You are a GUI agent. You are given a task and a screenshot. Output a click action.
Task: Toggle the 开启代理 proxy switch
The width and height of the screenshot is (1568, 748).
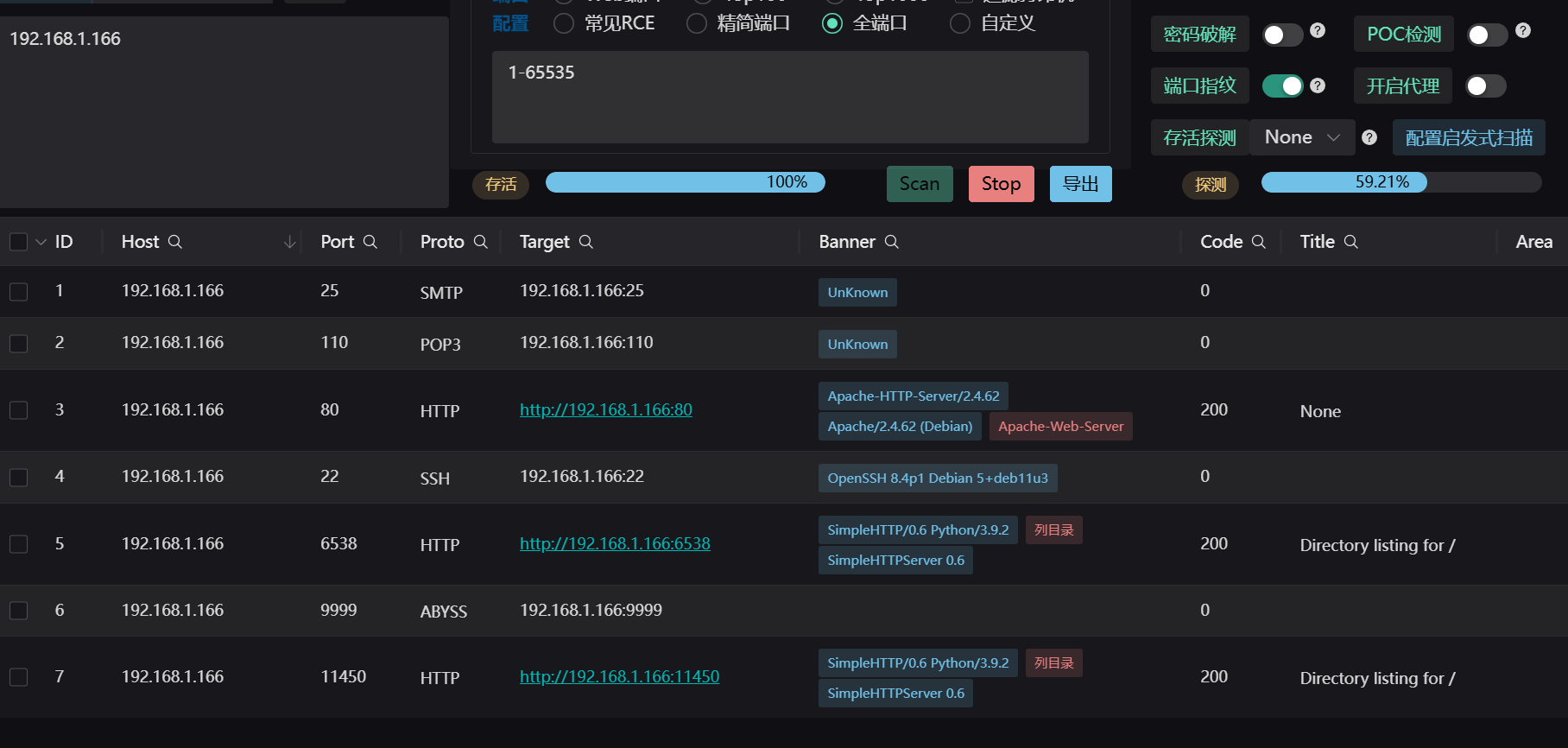pyautogui.click(x=1487, y=86)
